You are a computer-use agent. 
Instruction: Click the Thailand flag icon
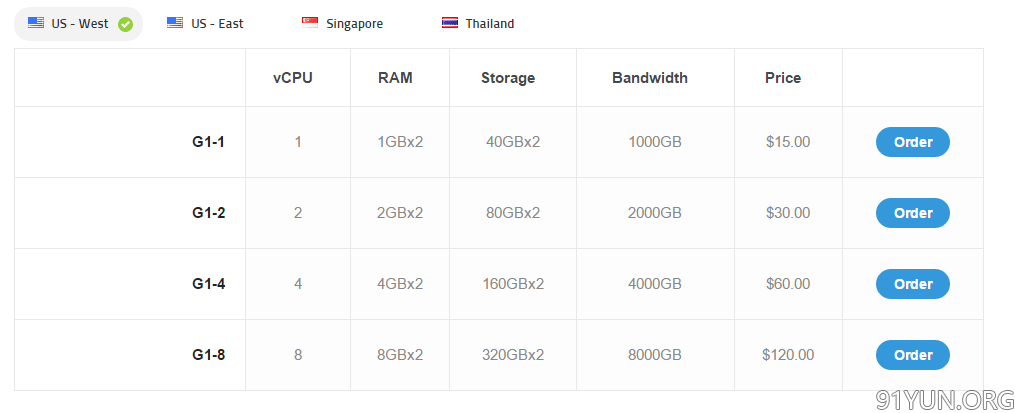450,23
